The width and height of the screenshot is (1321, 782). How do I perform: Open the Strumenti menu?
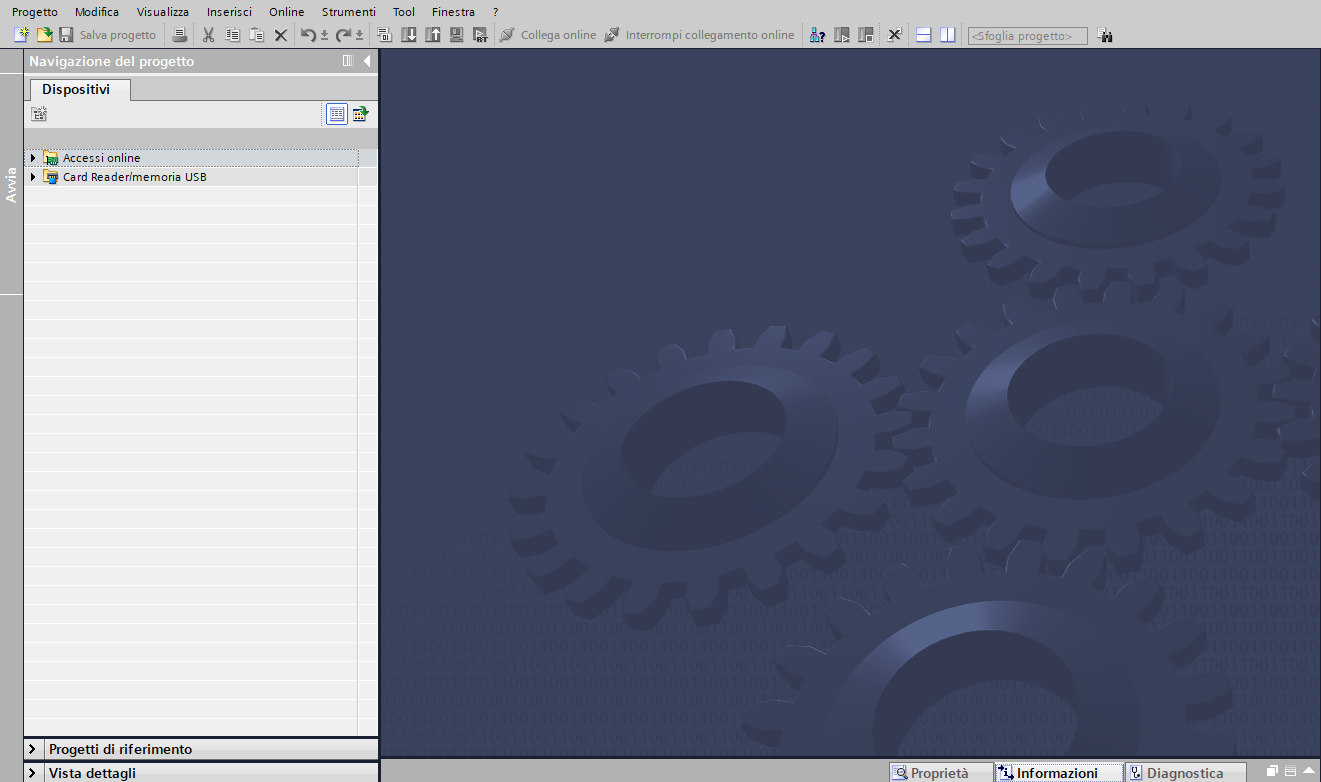pos(349,12)
